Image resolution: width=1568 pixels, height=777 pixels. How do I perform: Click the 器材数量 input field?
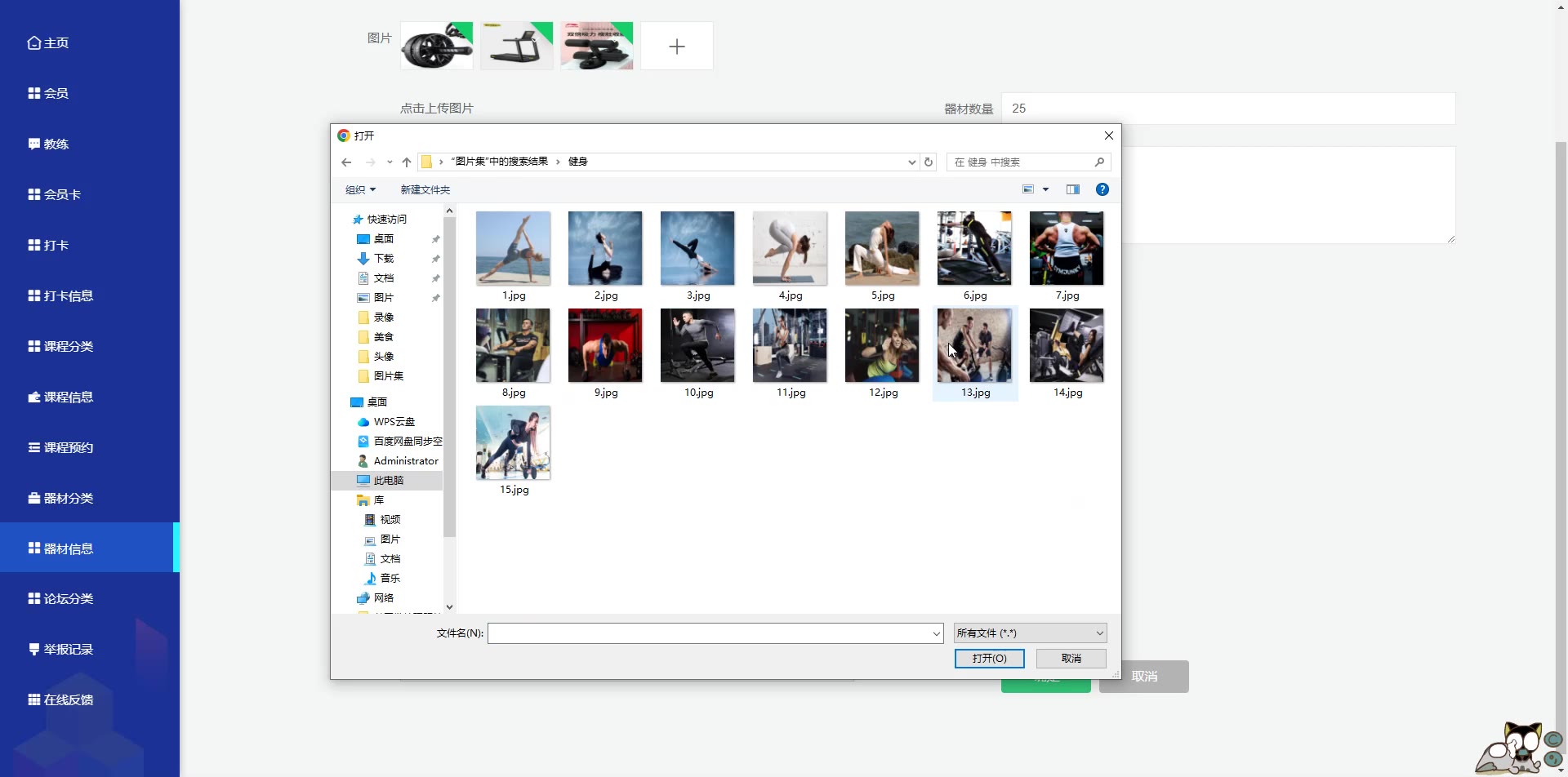[1228, 109]
